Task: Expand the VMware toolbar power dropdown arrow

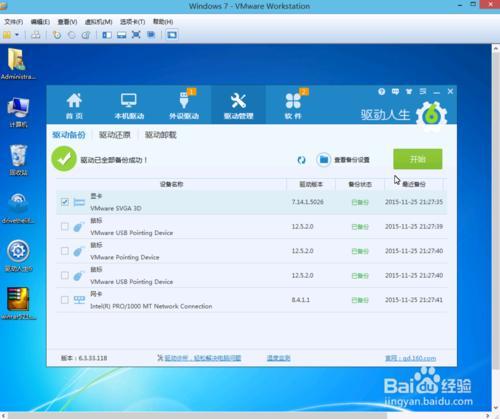Action: click(17, 35)
